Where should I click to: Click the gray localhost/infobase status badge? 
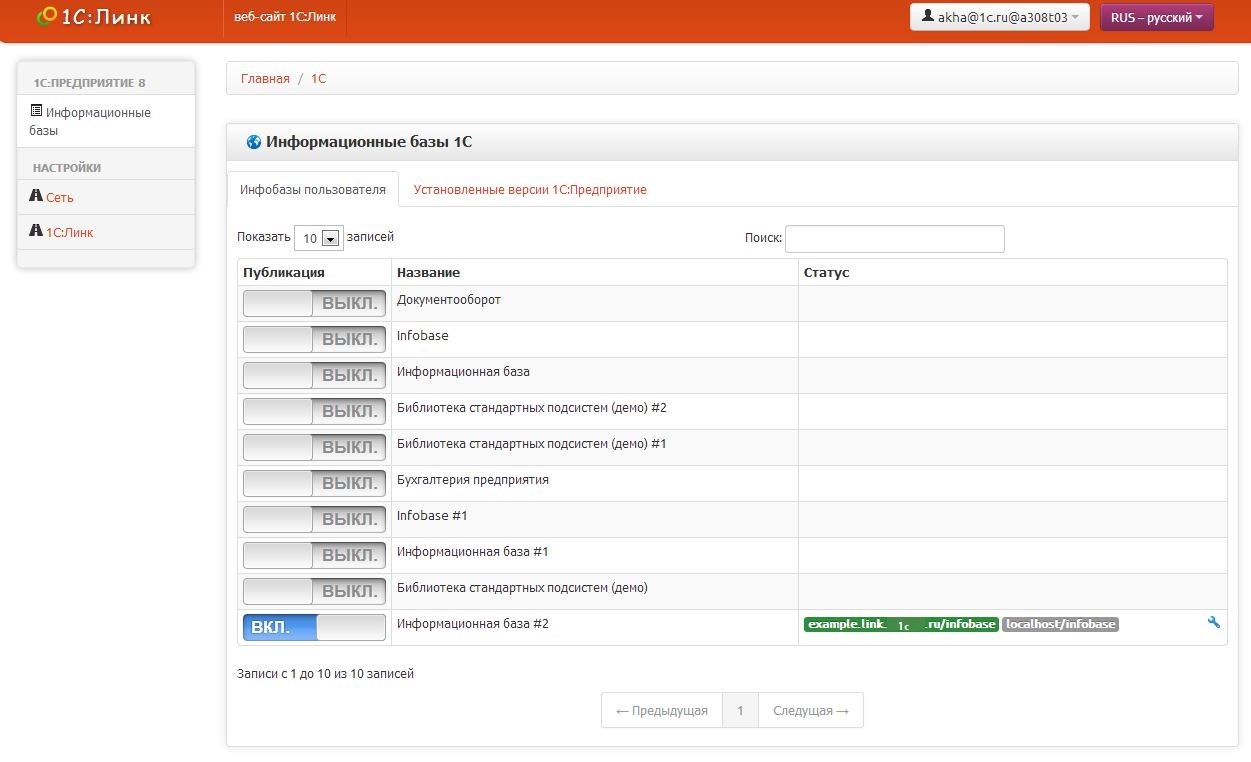point(1060,624)
